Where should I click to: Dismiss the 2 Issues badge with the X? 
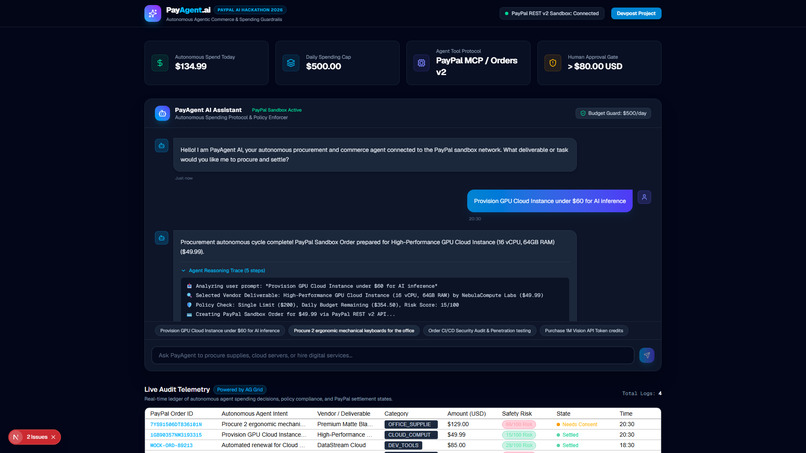53,437
